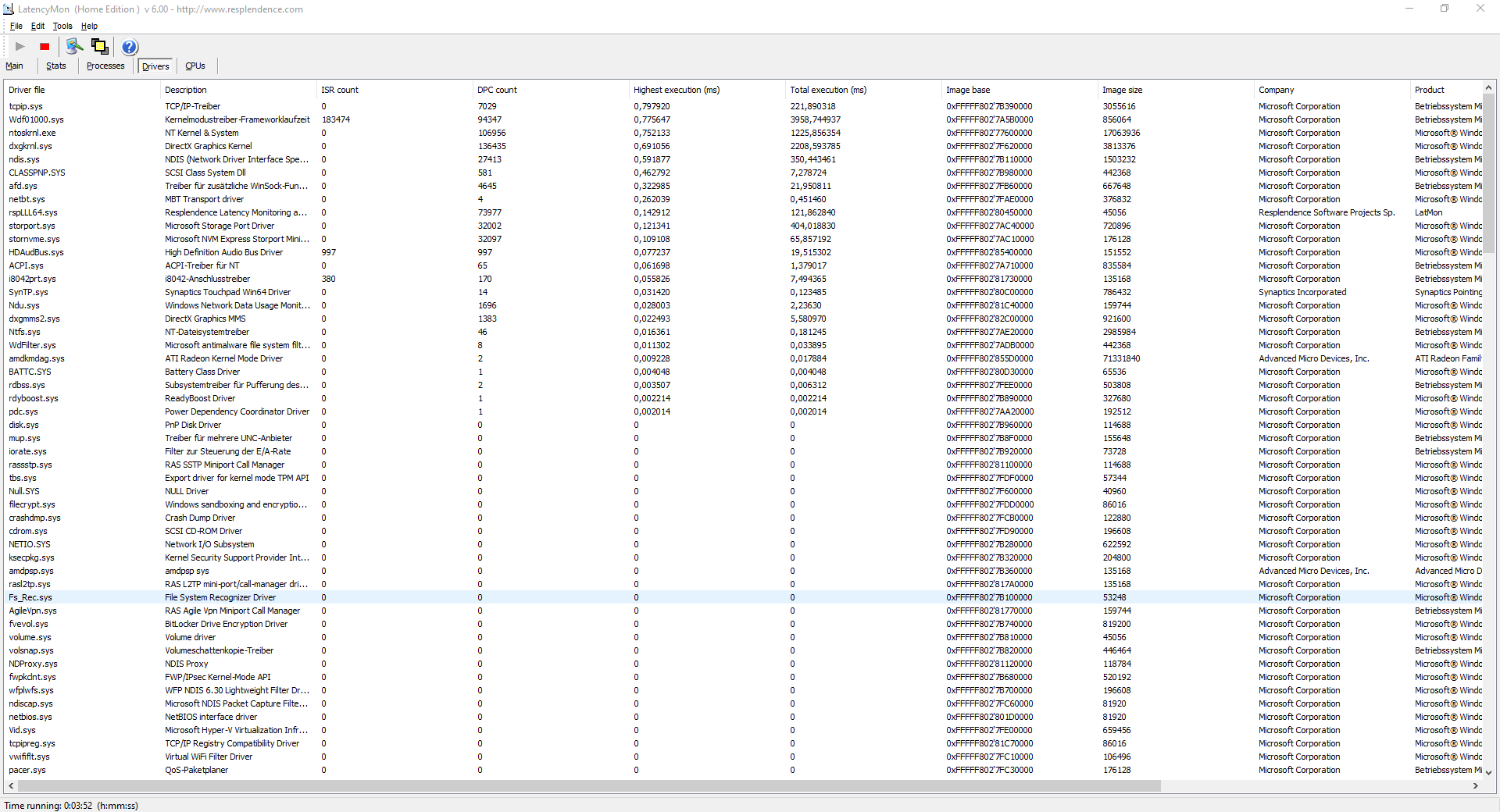This screenshot has height=812, width=1500.
Task: Sort by Total execution (ms) column header
Action: tap(863, 90)
